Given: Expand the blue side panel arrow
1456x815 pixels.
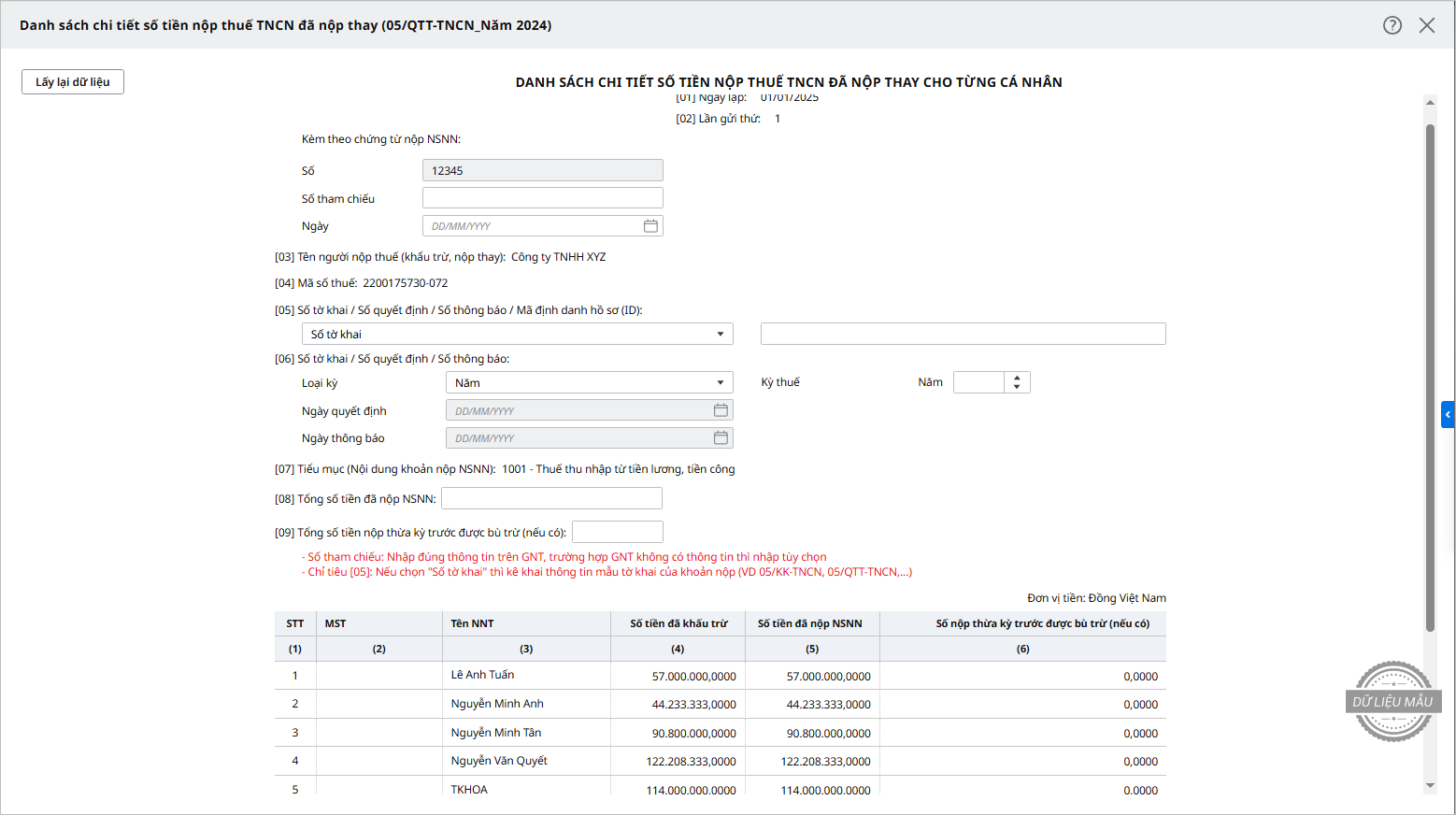Looking at the screenshot, I should (x=1448, y=414).
